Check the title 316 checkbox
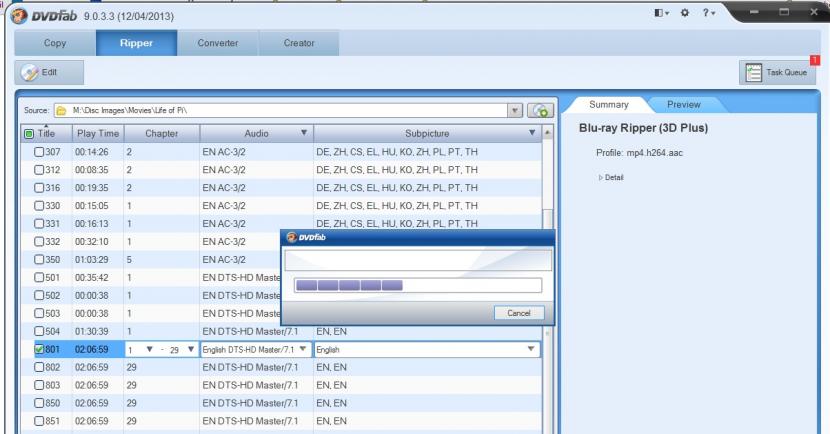The height and width of the screenshot is (434, 830). pos(39,188)
